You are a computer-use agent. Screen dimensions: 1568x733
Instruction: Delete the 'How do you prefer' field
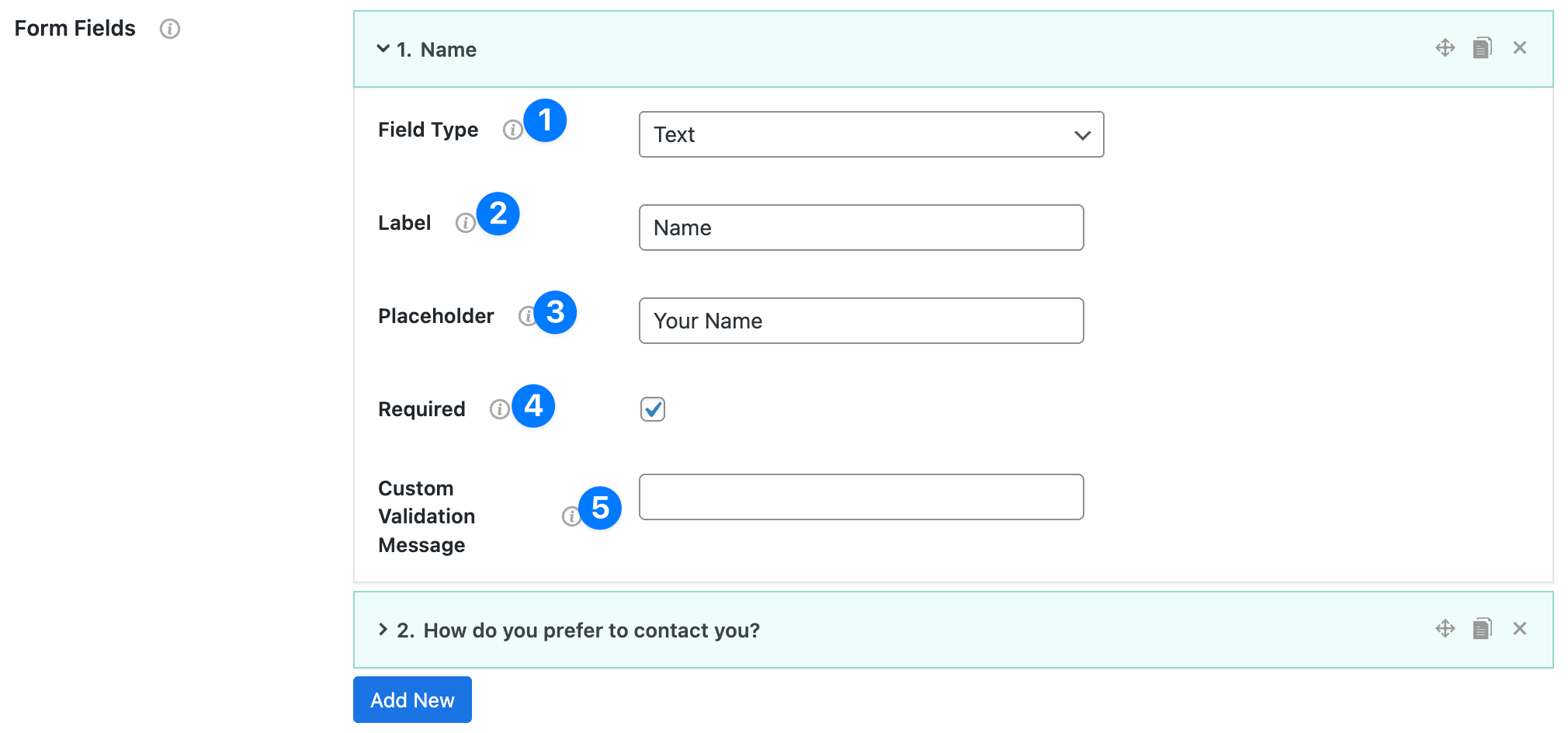pos(1519,628)
